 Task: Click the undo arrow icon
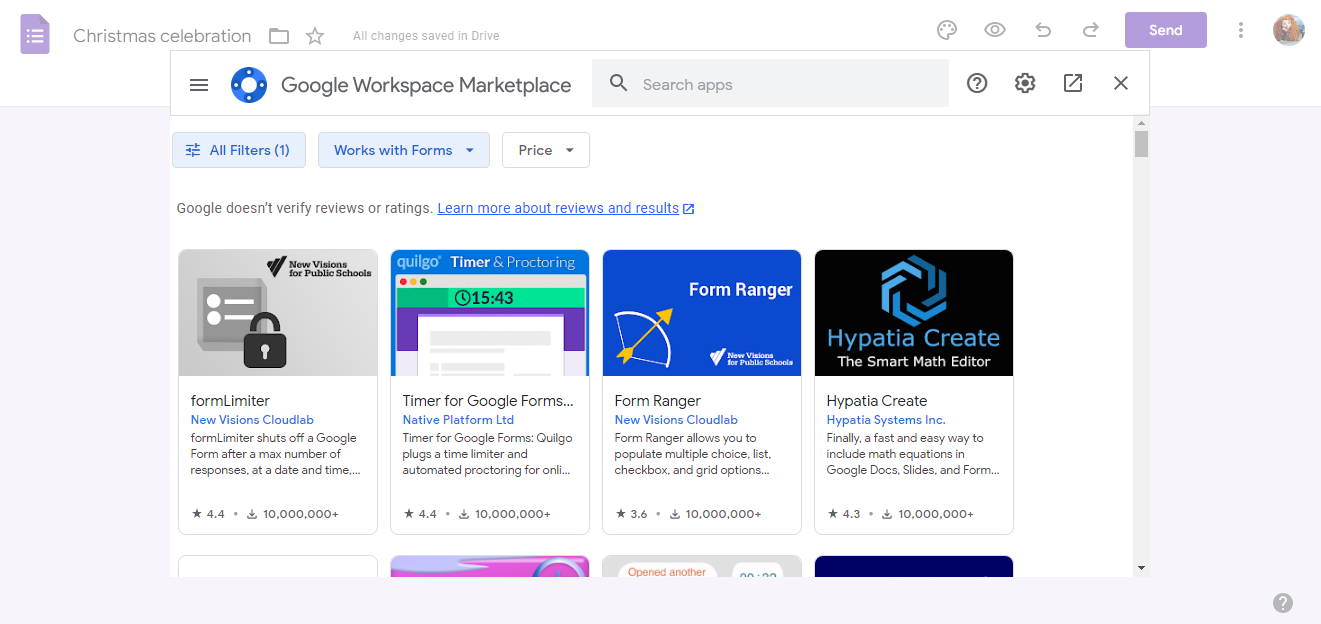point(1043,30)
